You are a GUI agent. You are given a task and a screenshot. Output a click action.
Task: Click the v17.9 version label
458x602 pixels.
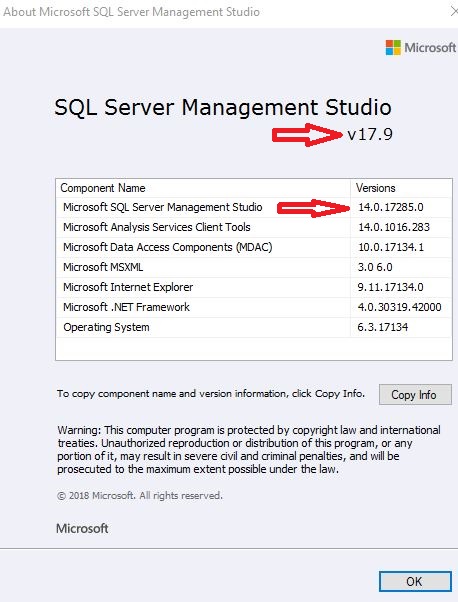[x=370, y=134]
